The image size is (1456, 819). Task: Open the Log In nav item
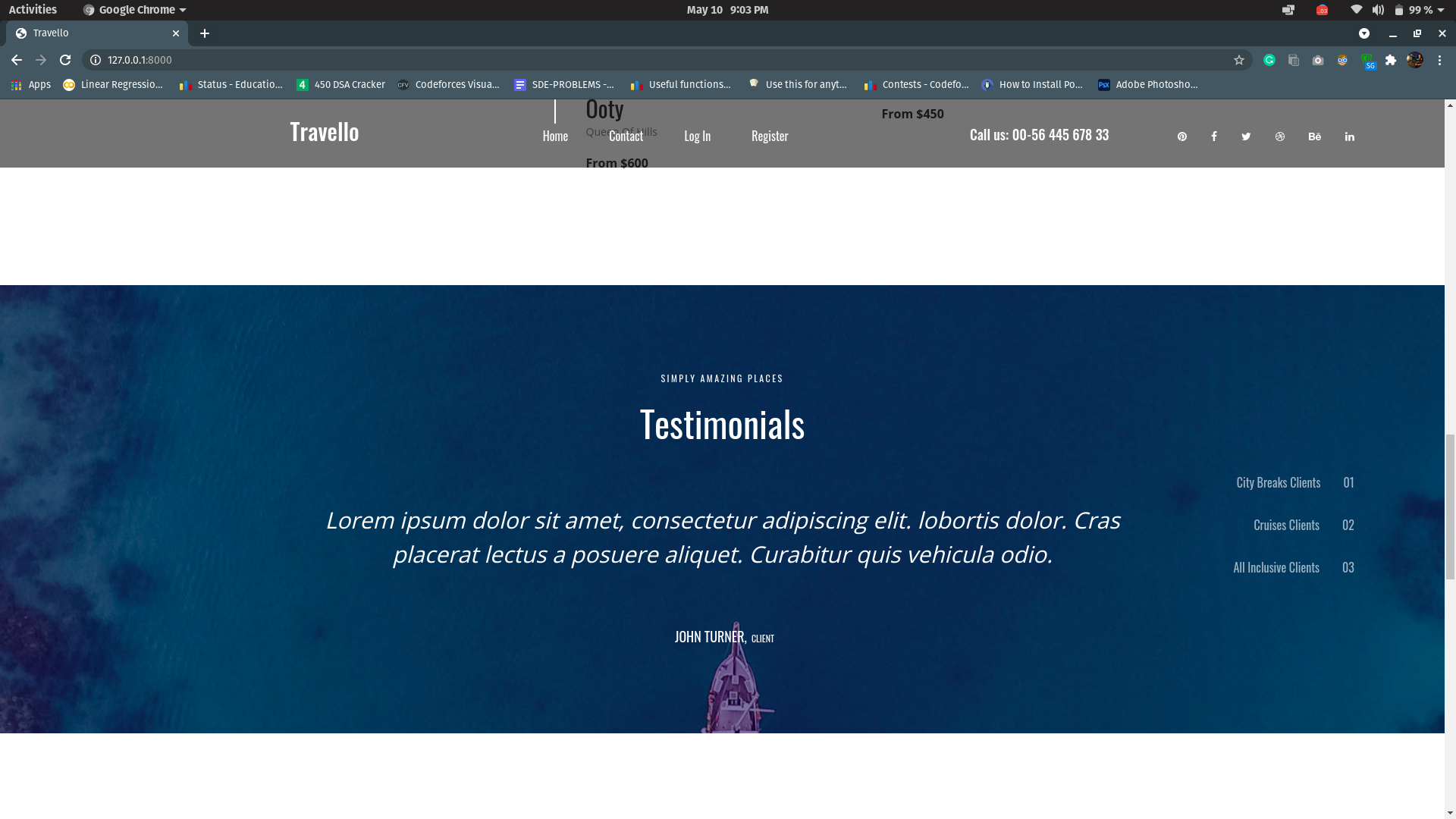tap(697, 136)
